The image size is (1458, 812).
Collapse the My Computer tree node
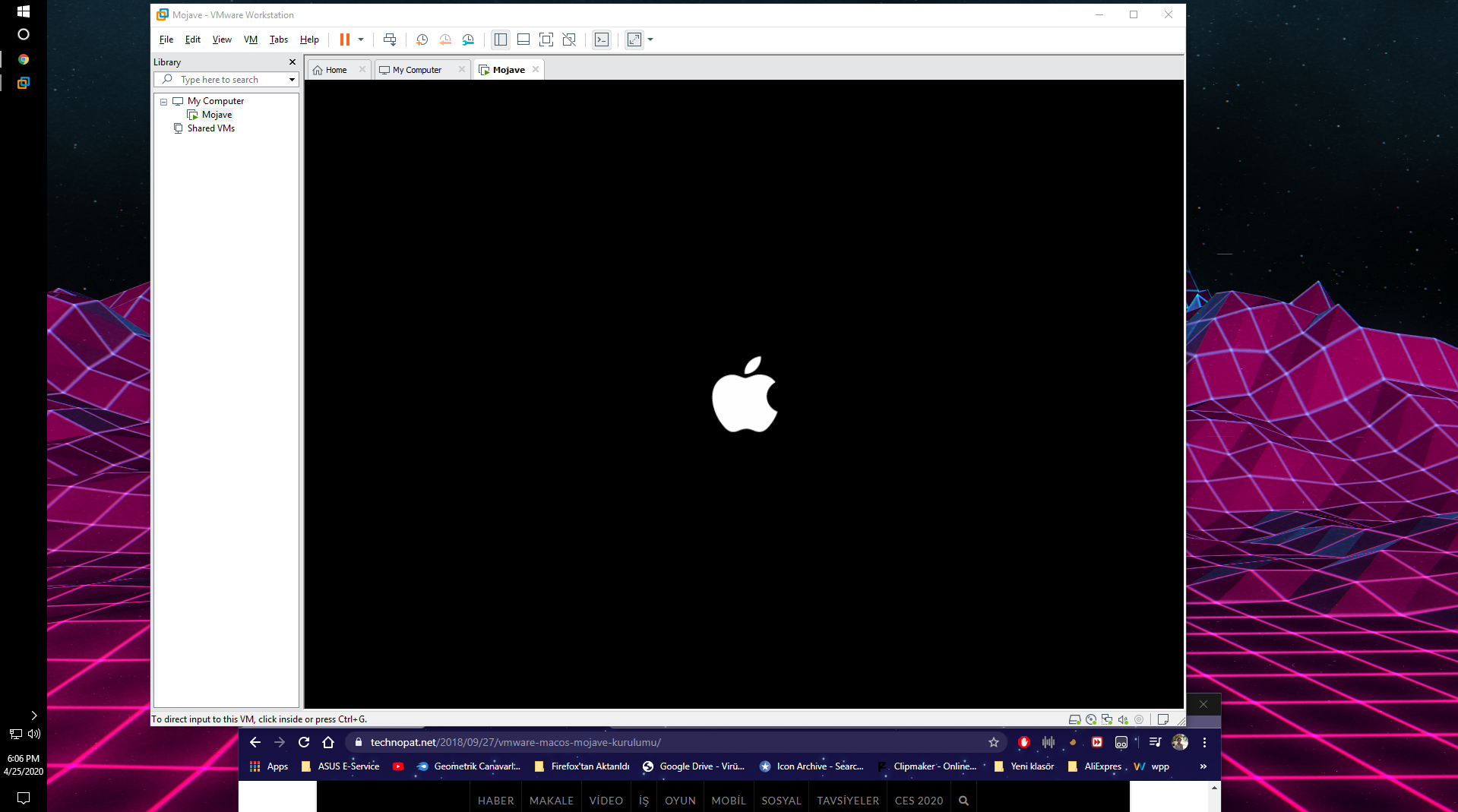[163, 102]
